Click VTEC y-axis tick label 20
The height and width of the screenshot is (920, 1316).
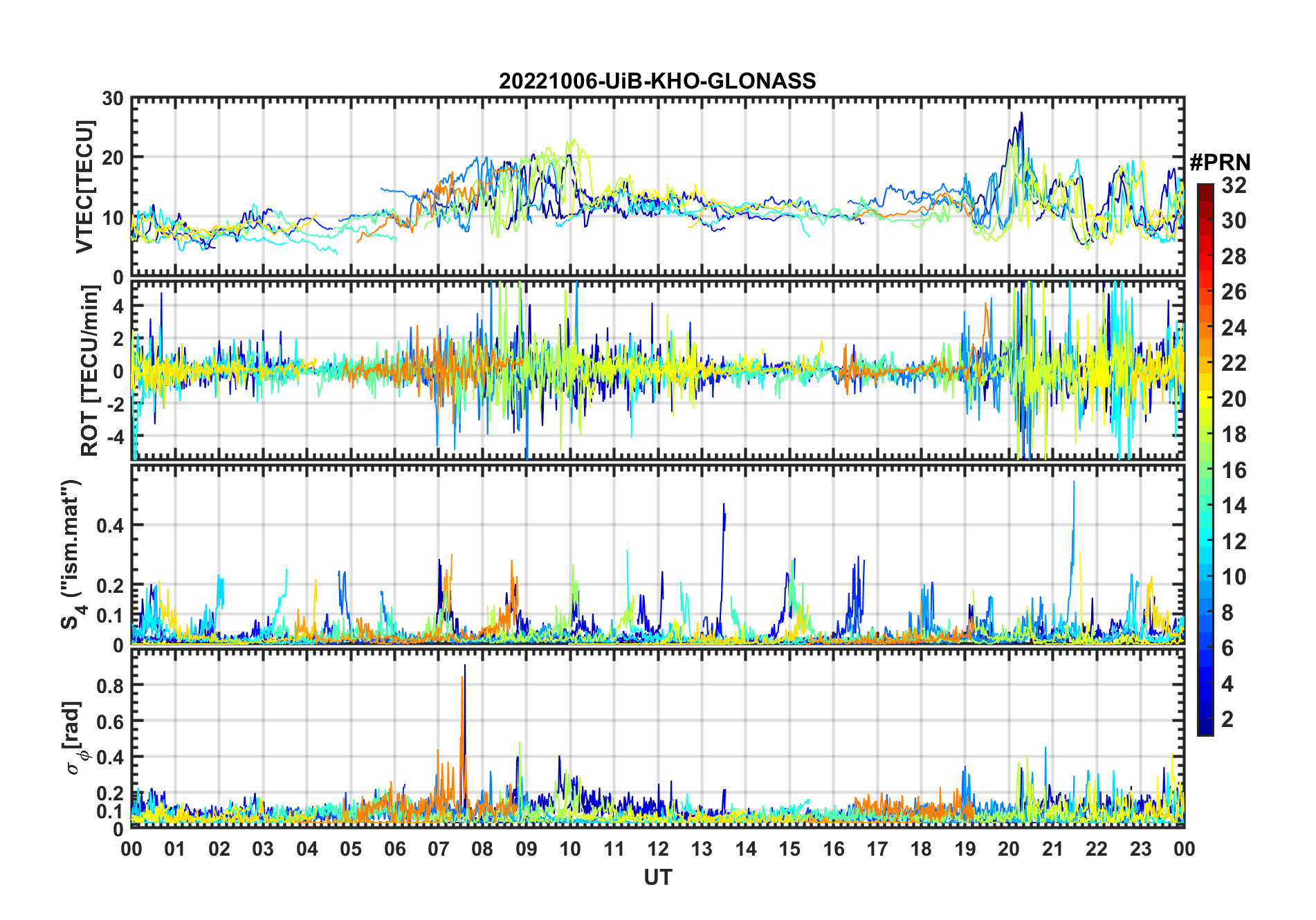(x=113, y=158)
